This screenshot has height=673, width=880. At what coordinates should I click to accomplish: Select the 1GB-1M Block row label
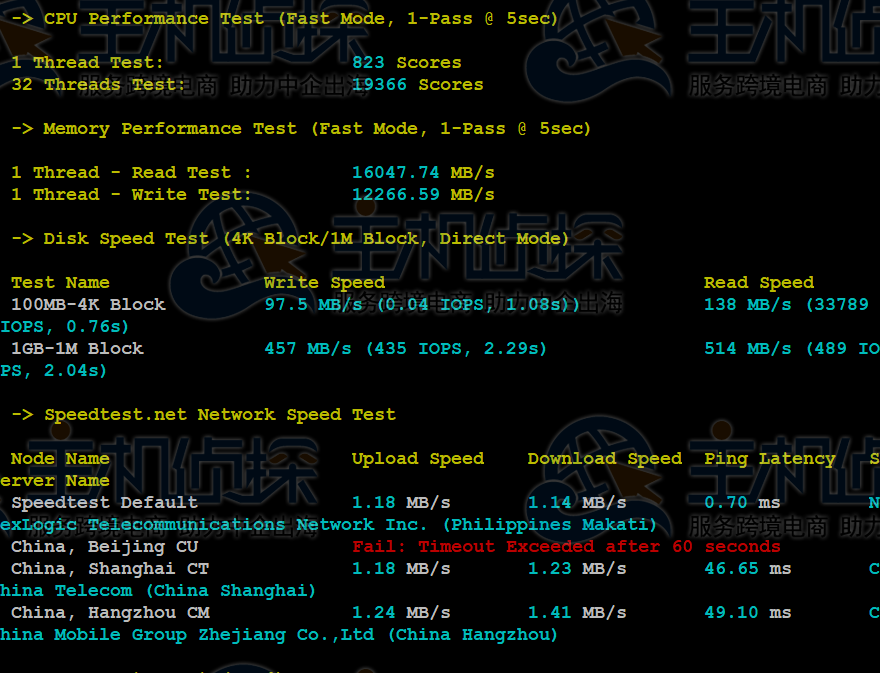tap(77, 349)
